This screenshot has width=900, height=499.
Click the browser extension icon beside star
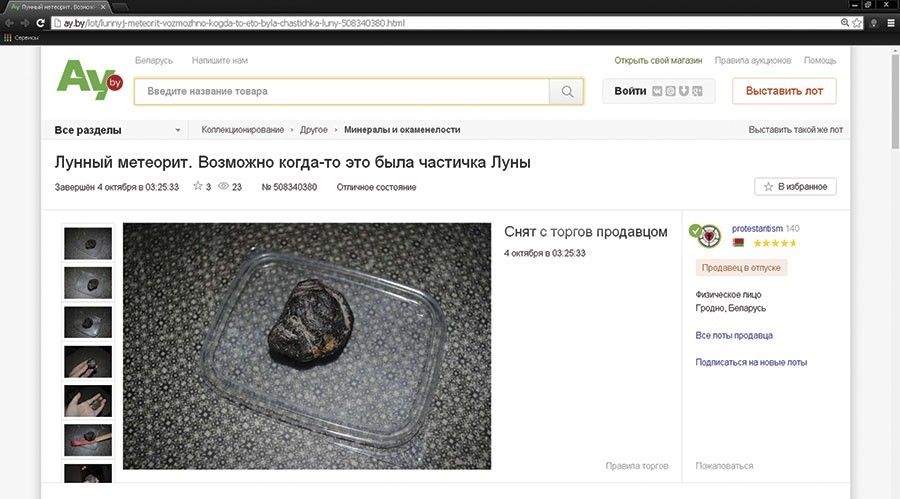[874, 23]
